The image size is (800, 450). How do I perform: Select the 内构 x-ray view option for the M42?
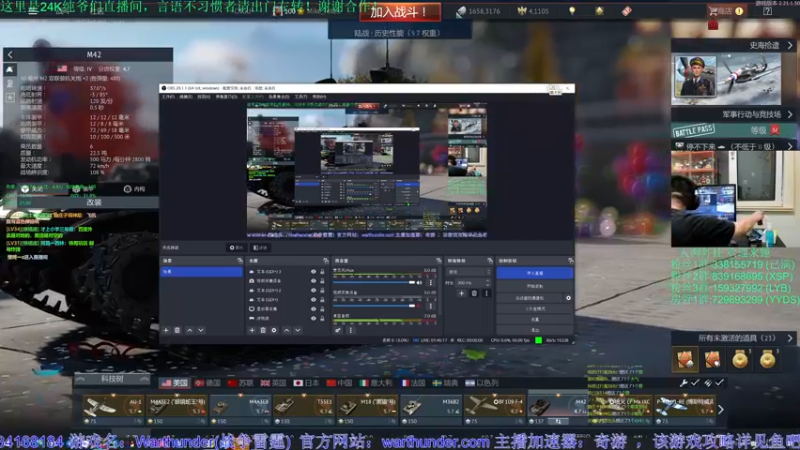pyautogui.click(x=135, y=189)
